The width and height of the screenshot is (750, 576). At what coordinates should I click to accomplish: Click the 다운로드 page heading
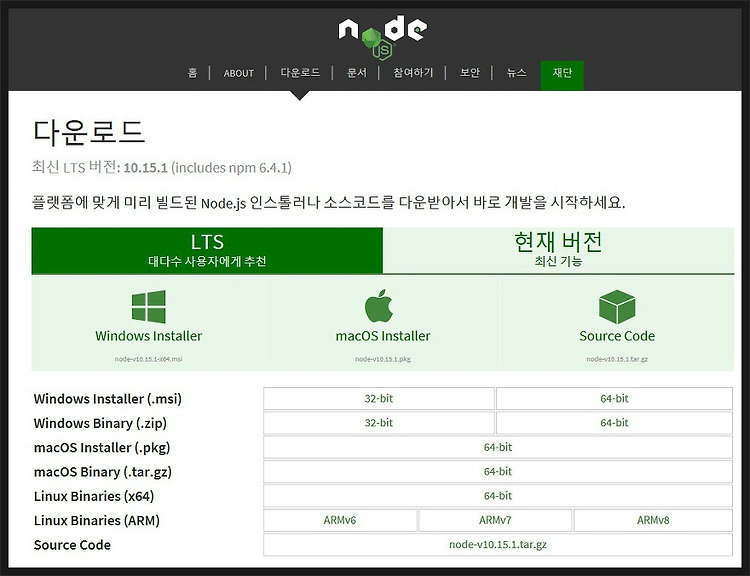88,132
